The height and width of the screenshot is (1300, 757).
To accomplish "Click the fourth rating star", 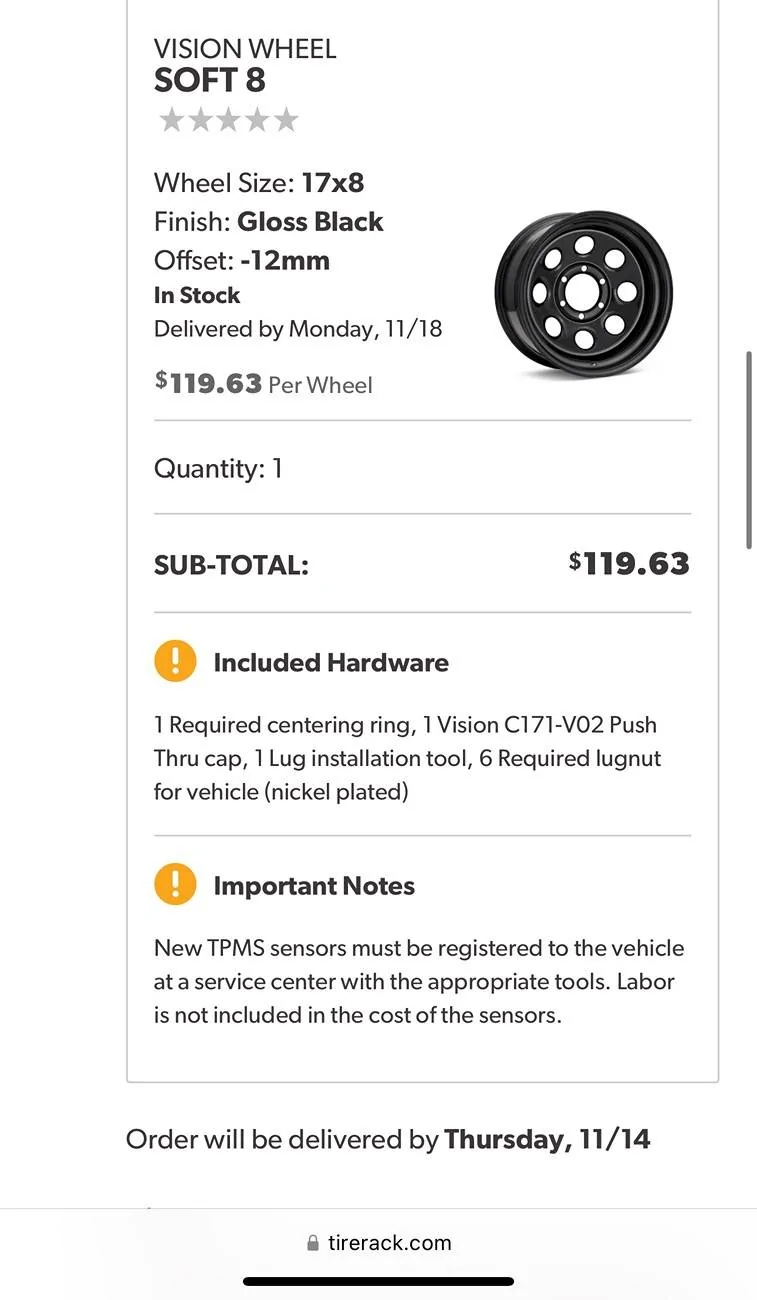I will (258, 121).
